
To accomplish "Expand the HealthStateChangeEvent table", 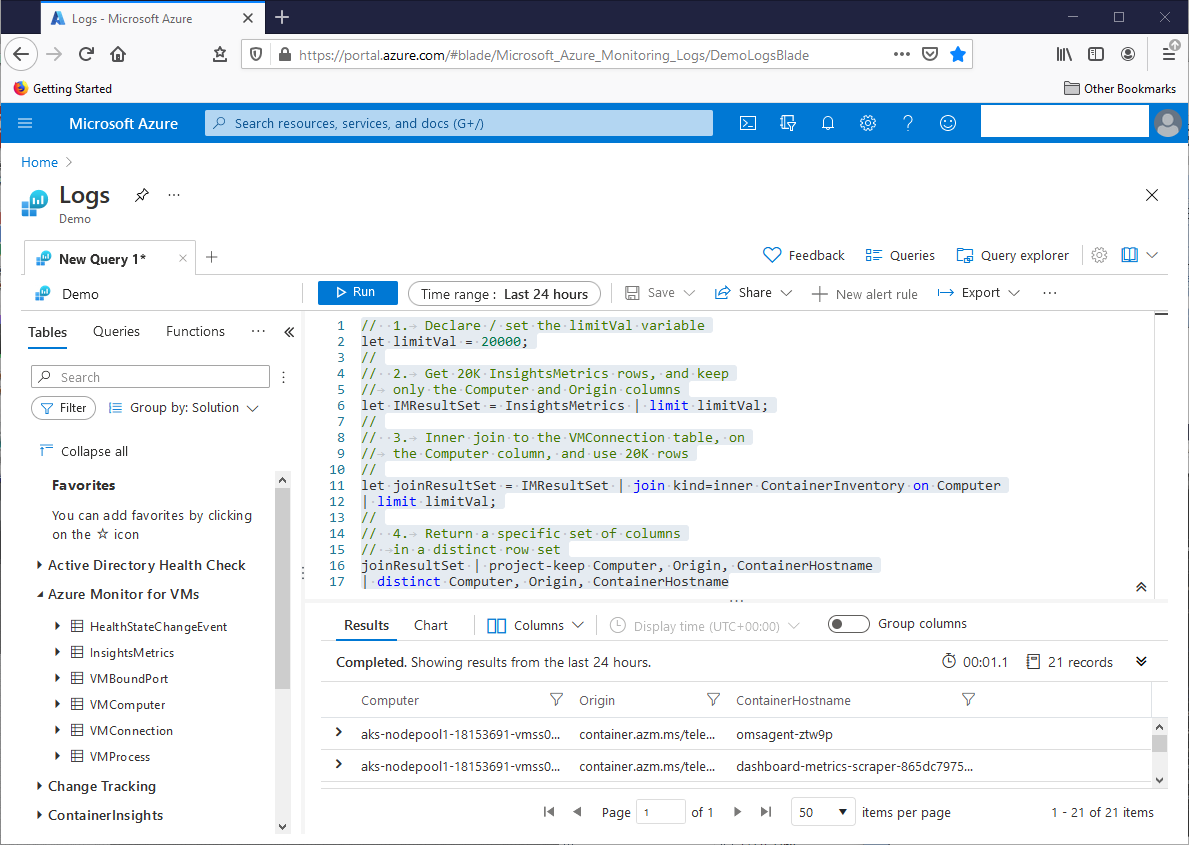I will click(57, 626).
